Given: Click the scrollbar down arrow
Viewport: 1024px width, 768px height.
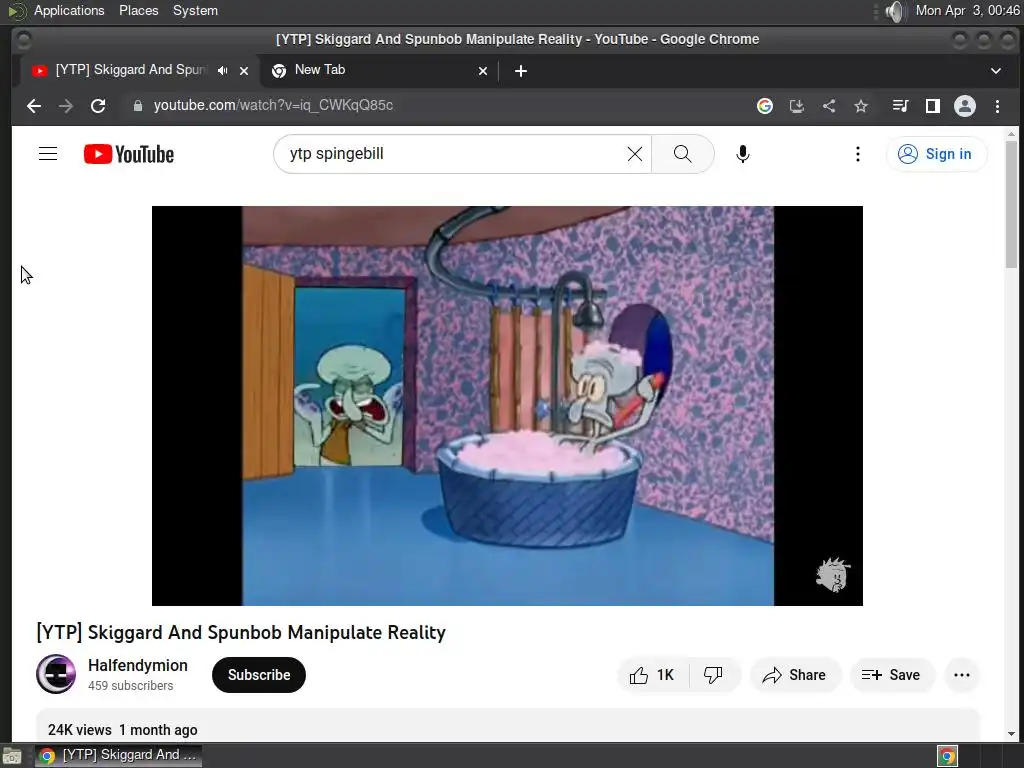Looking at the screenshot, I should pyautogui.click(x=1011, y=733).
